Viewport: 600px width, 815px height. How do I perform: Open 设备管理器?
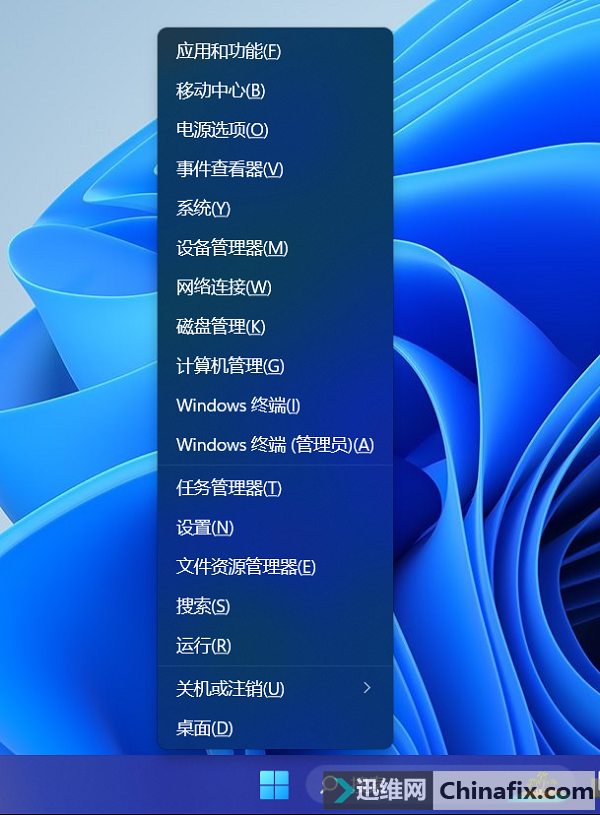coord(232,248)
